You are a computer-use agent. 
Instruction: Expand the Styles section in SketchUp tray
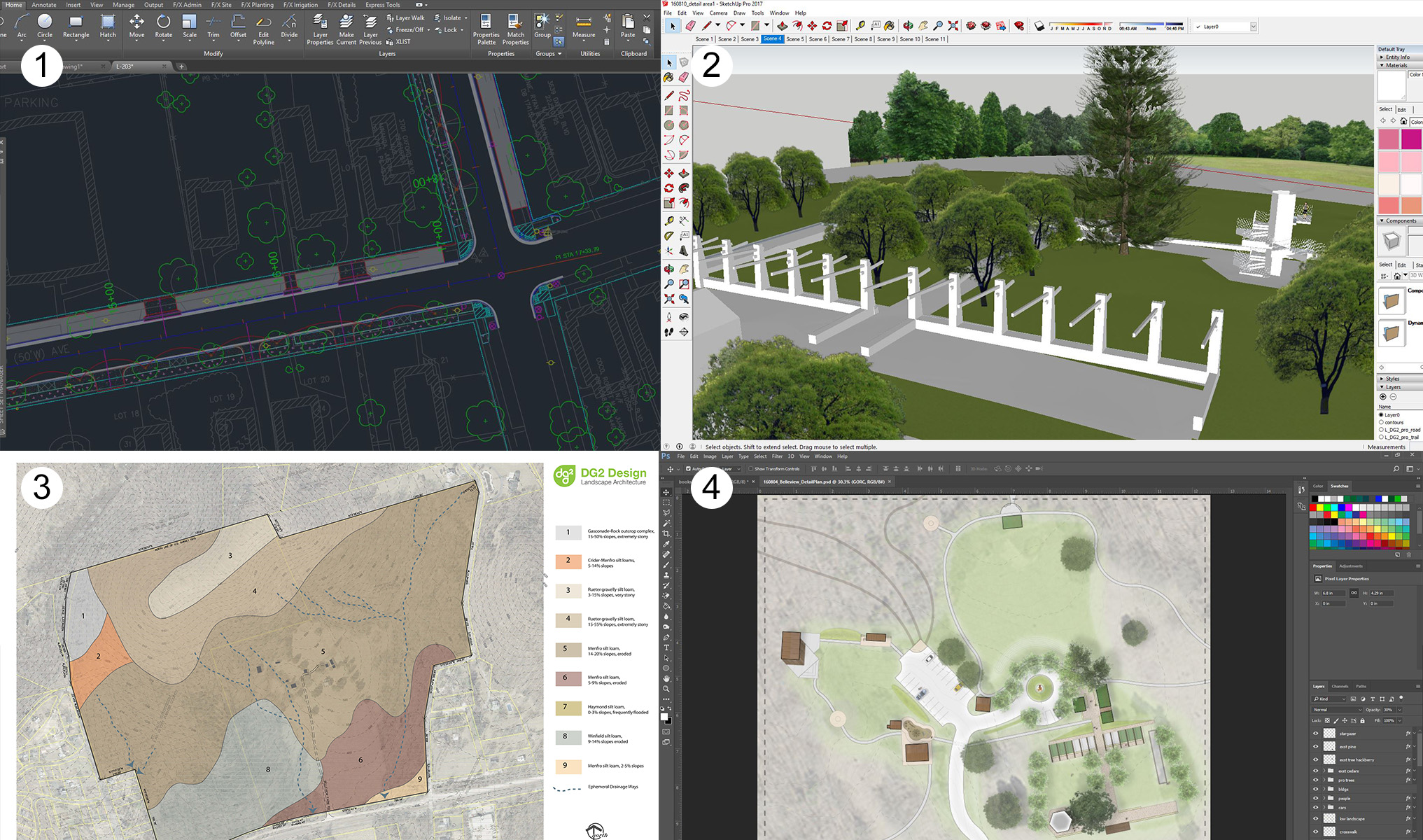(x=1399, y=379)
